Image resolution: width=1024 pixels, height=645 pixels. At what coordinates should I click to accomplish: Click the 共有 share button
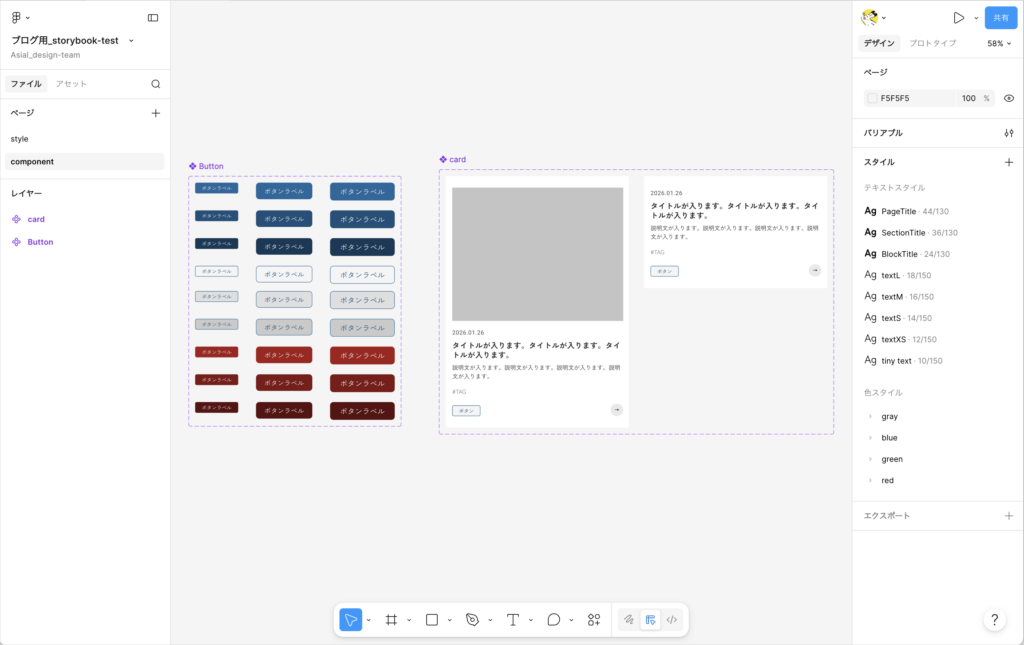pos(1001,18)
